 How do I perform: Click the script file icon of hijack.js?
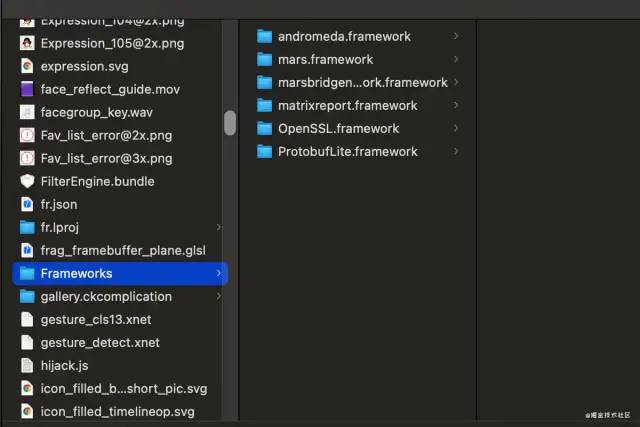pyautogui.click(x=27, y=365)
